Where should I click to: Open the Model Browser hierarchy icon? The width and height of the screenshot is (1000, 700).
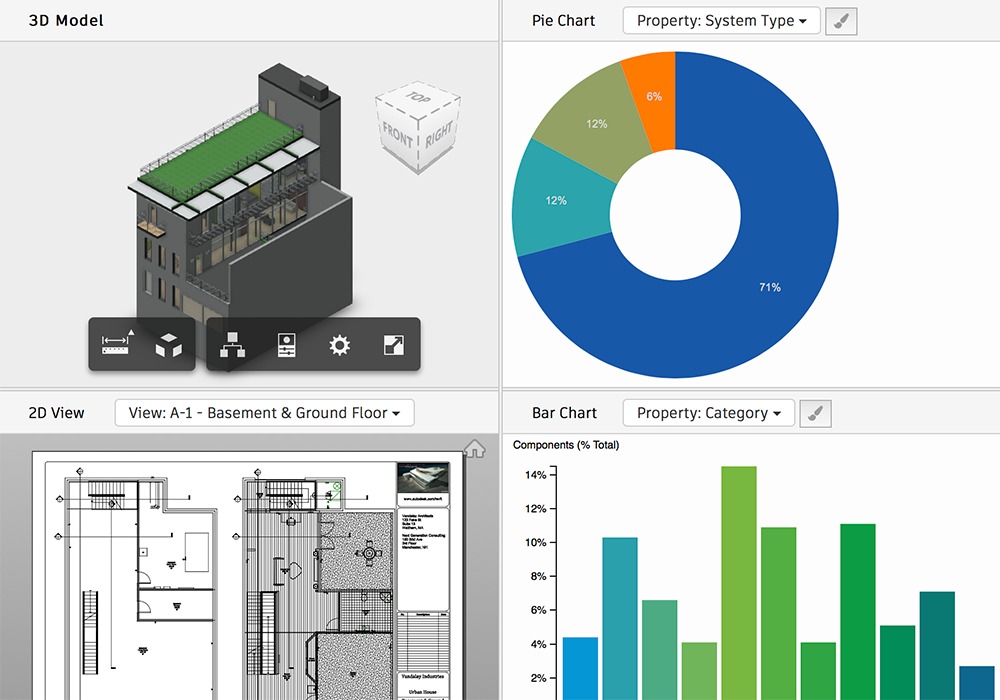point(232,344)
